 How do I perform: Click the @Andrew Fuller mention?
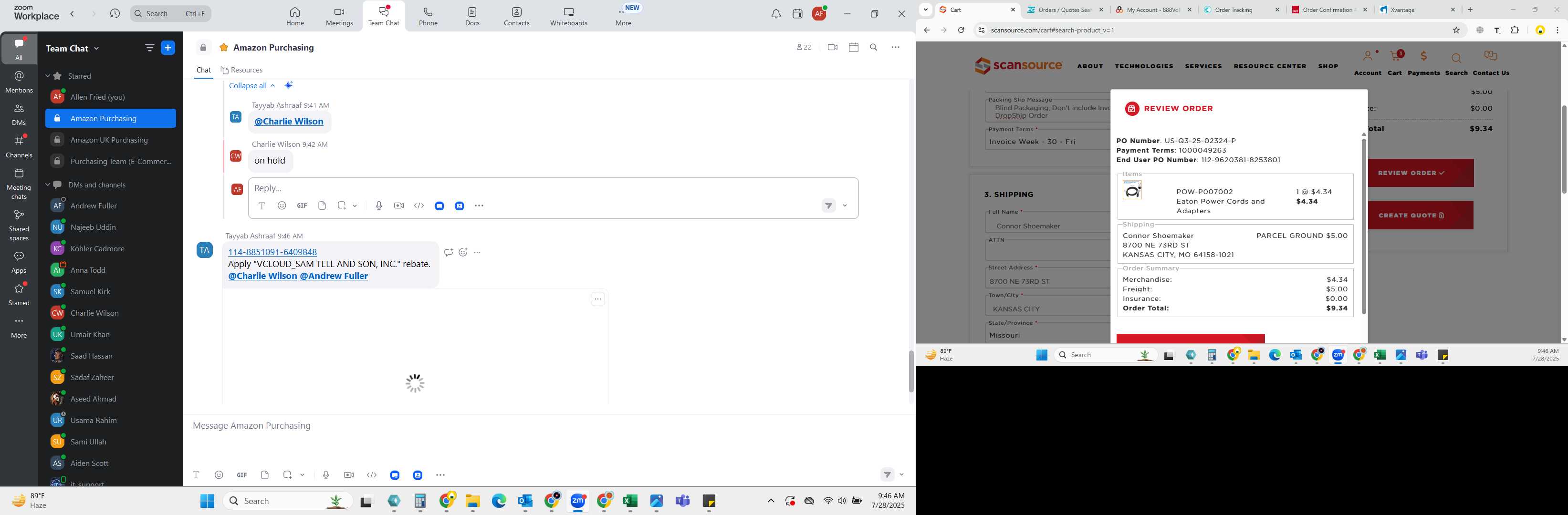pyautogui.click(x=334, y=276)
